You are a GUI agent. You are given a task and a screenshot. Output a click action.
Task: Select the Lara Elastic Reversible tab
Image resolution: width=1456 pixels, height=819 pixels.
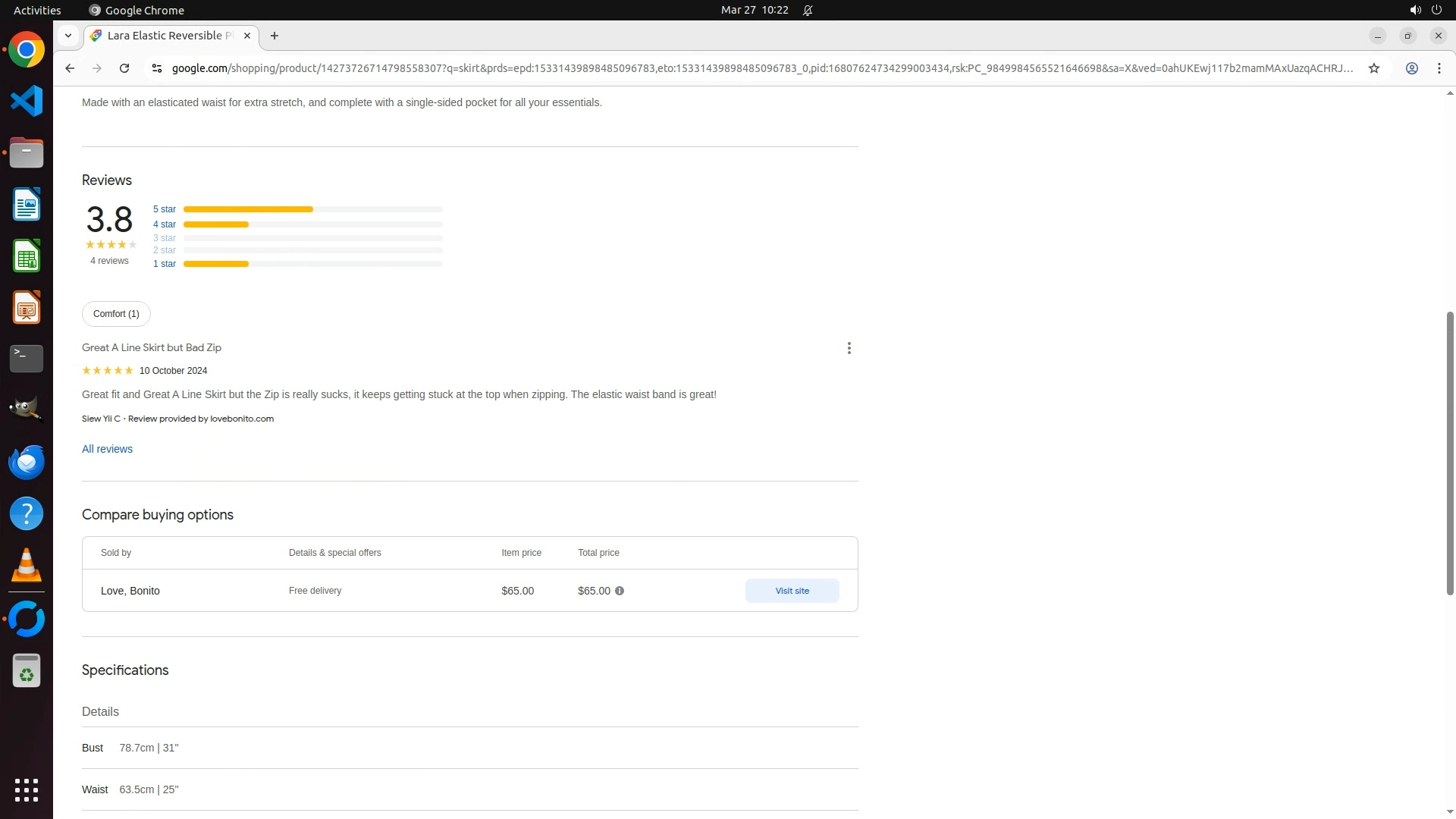pyautogui.click(x=169, y=36)
